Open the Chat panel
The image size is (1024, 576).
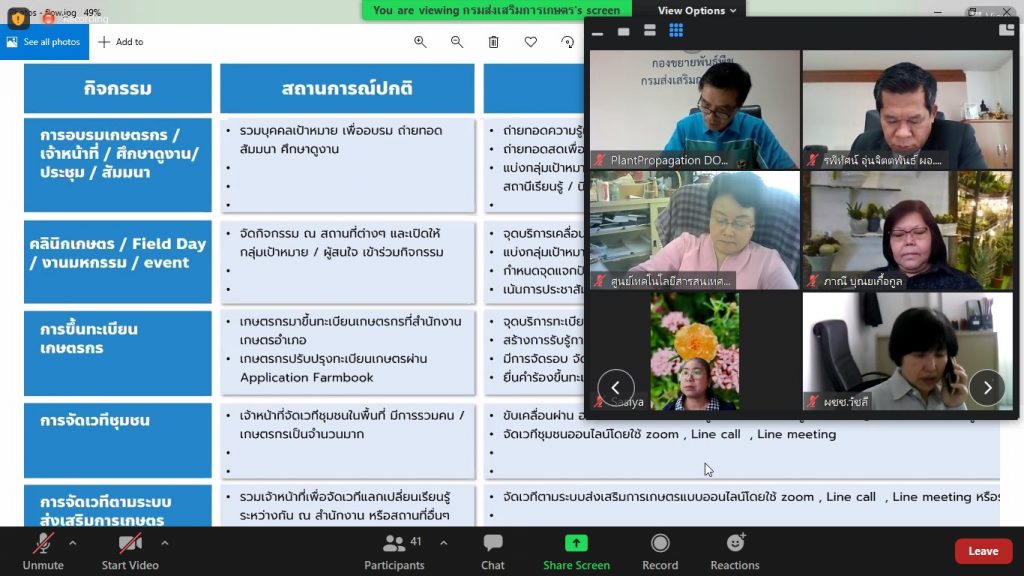click(493, 549)
